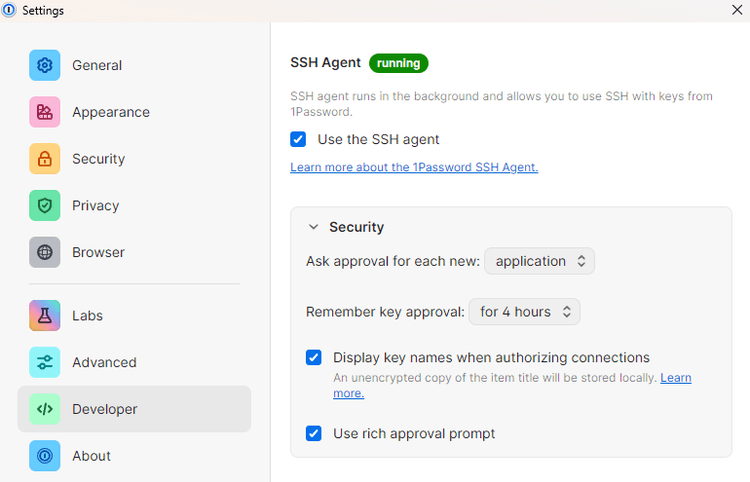Click the Developer code brackets icon
This screenshot has height=482, width=750.
click(x=44, y=409)
